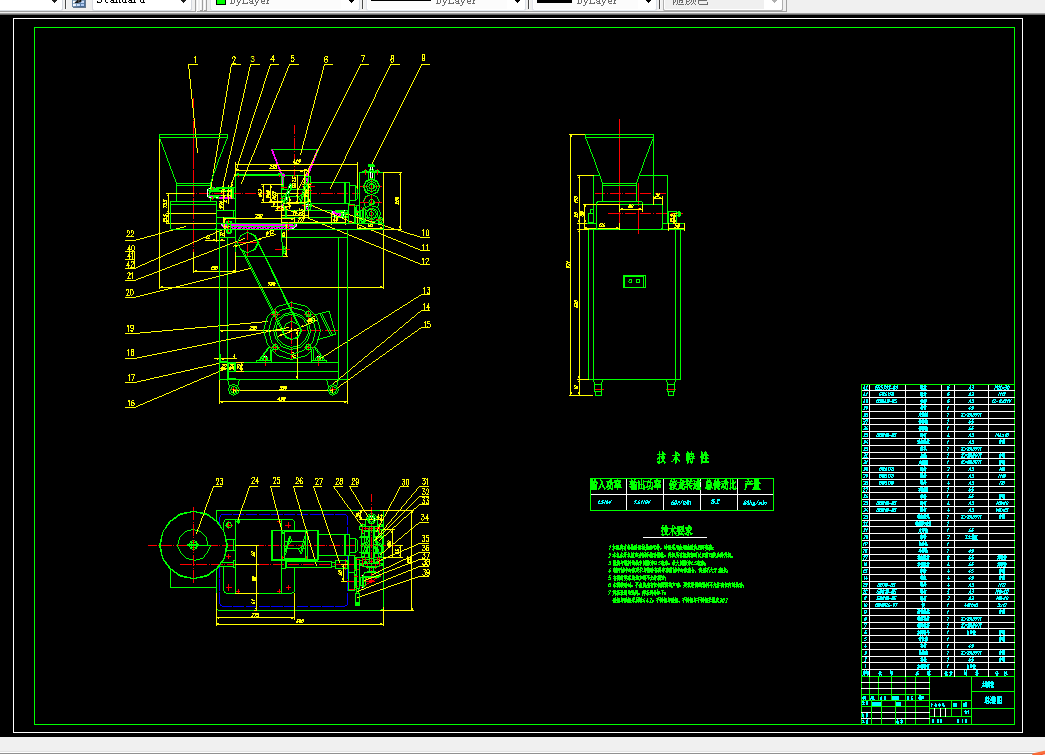Click the 技术特性 heading text

683,458
